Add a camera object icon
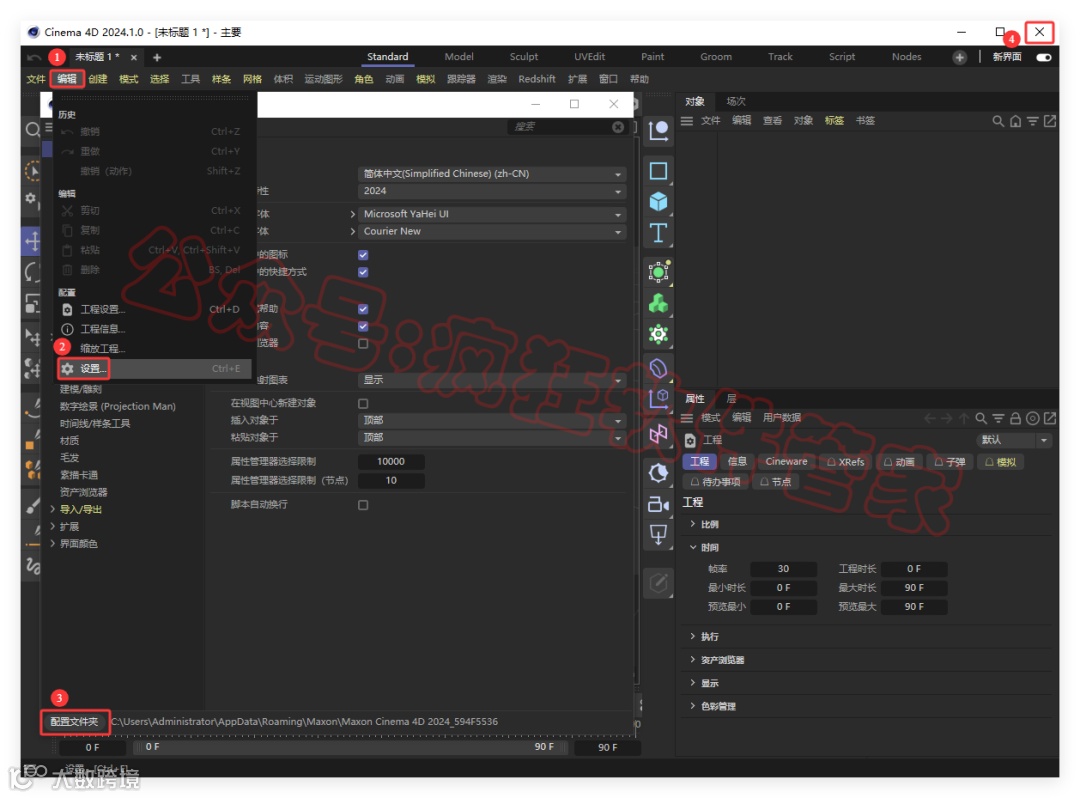Image resolution: width=1080 pixels, height=798 pixels. [x=658, y=505]
